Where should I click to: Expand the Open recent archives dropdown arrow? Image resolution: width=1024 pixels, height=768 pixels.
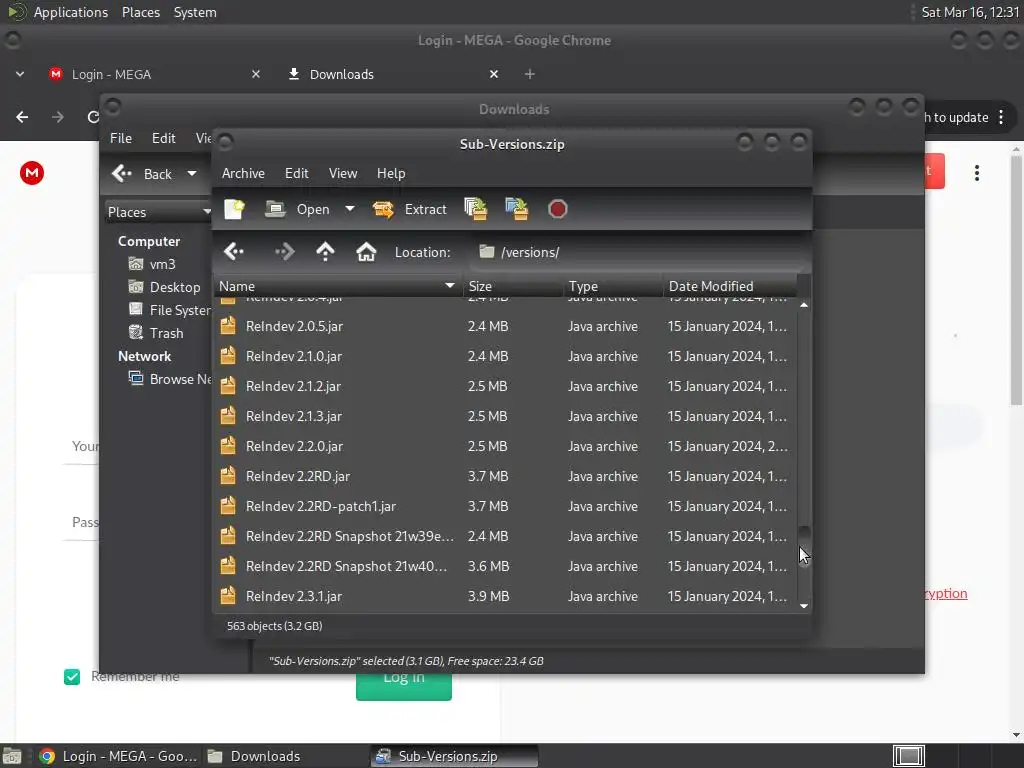point(350,209)
